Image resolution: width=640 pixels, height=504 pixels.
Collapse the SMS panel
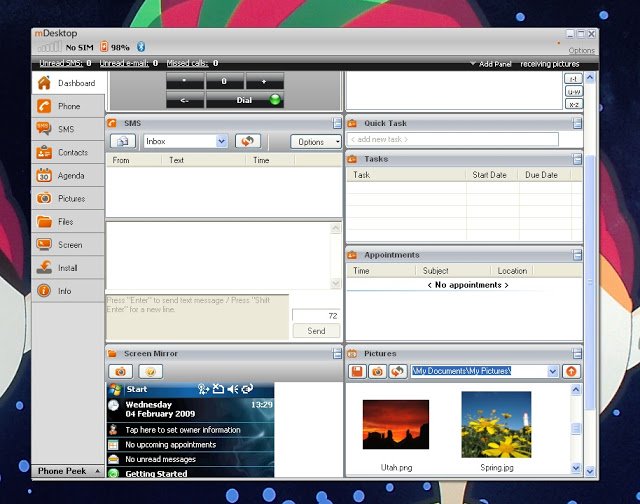[x=336, y=123]
